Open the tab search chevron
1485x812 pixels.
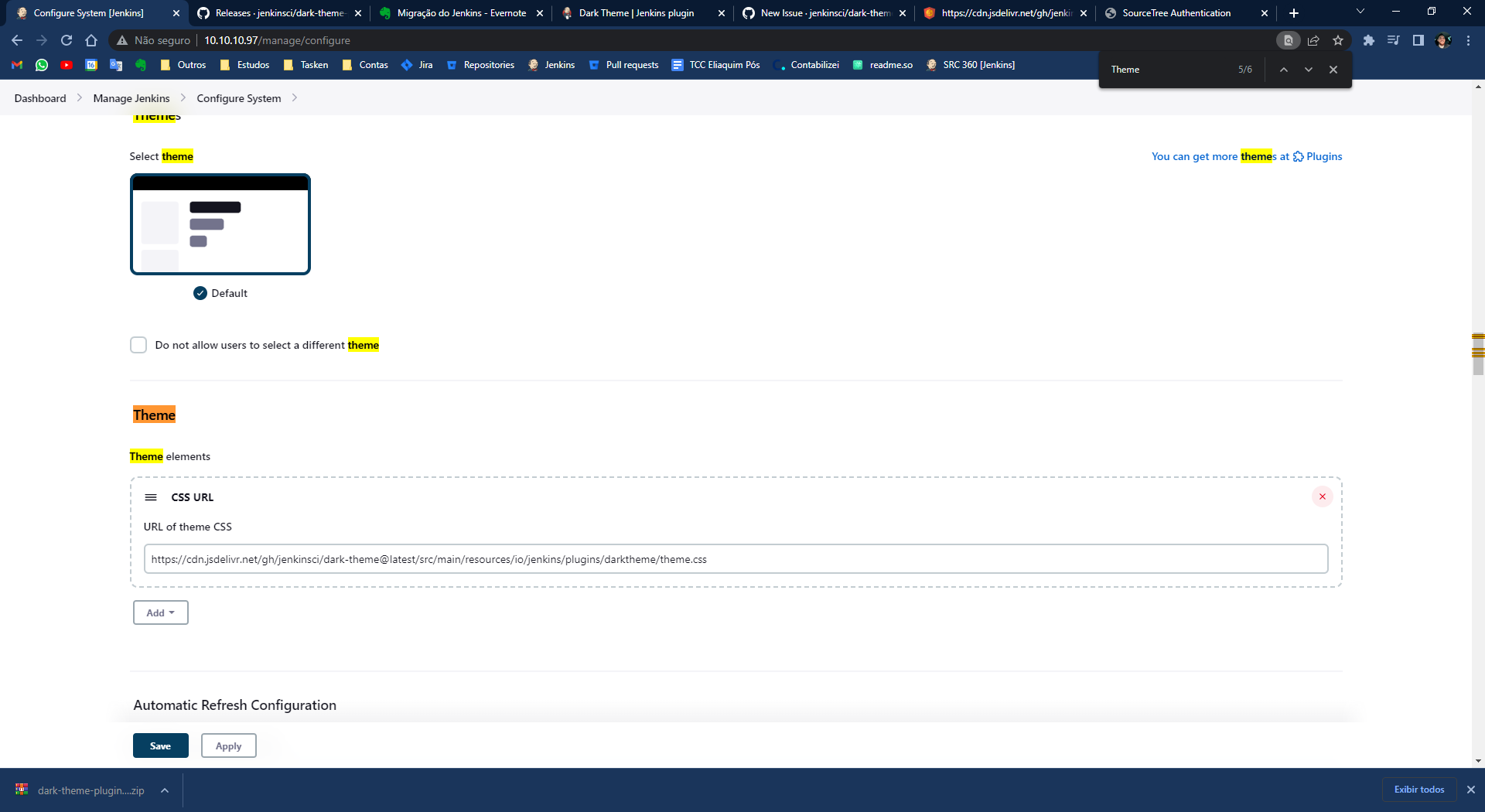click(1360, 12)
